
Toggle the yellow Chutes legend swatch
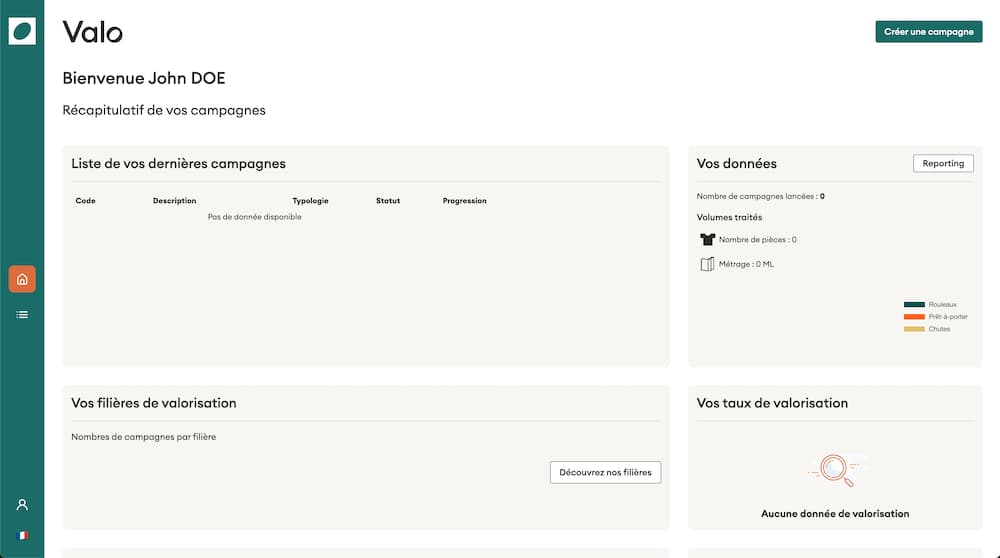[x=914, y=329]
